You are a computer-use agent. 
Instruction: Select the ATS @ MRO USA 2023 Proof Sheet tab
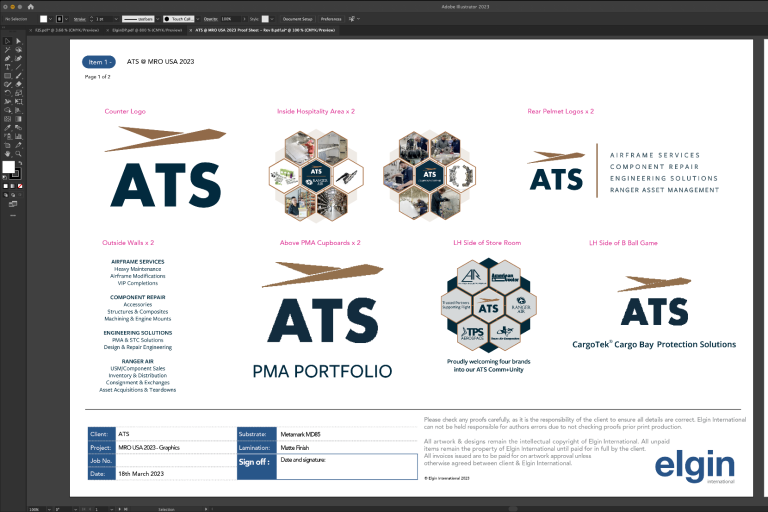tap(265, 30)
